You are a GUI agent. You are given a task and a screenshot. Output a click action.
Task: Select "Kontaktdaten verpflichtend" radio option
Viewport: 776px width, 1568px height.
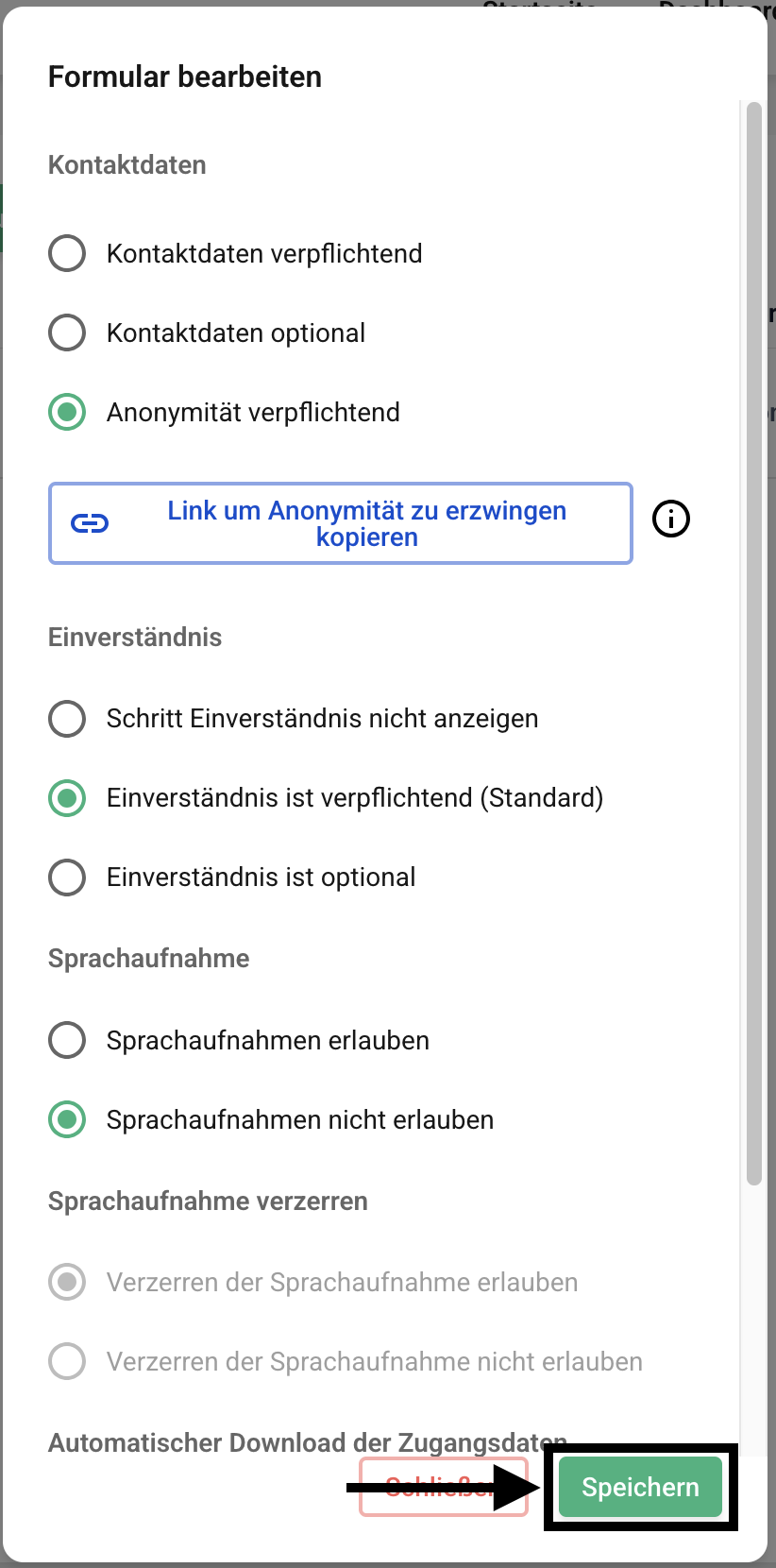coord(67,253)
